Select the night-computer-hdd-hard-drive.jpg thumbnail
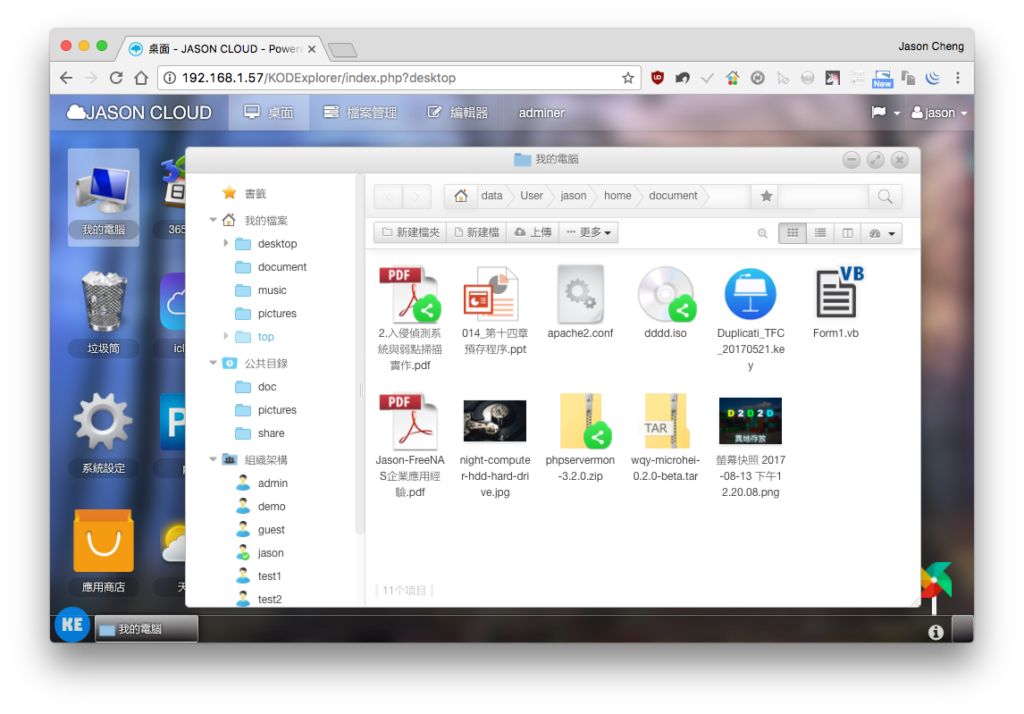Viewport: 1024px width, 714px height. pos(494,422)
